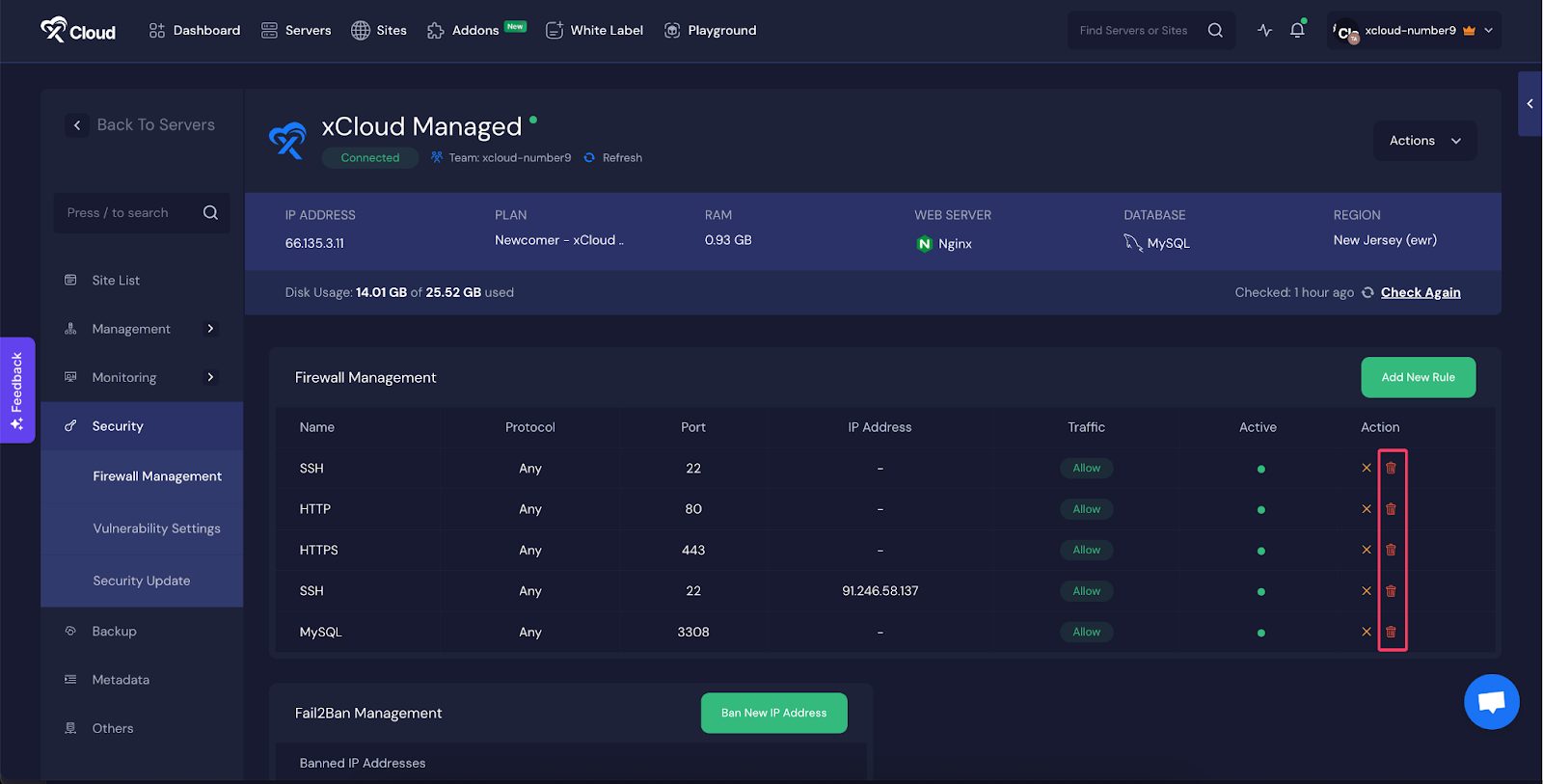This screenshot has width=1543, height=784.
Task: Click the Ban New IP Address button
Action: [773, 714]
